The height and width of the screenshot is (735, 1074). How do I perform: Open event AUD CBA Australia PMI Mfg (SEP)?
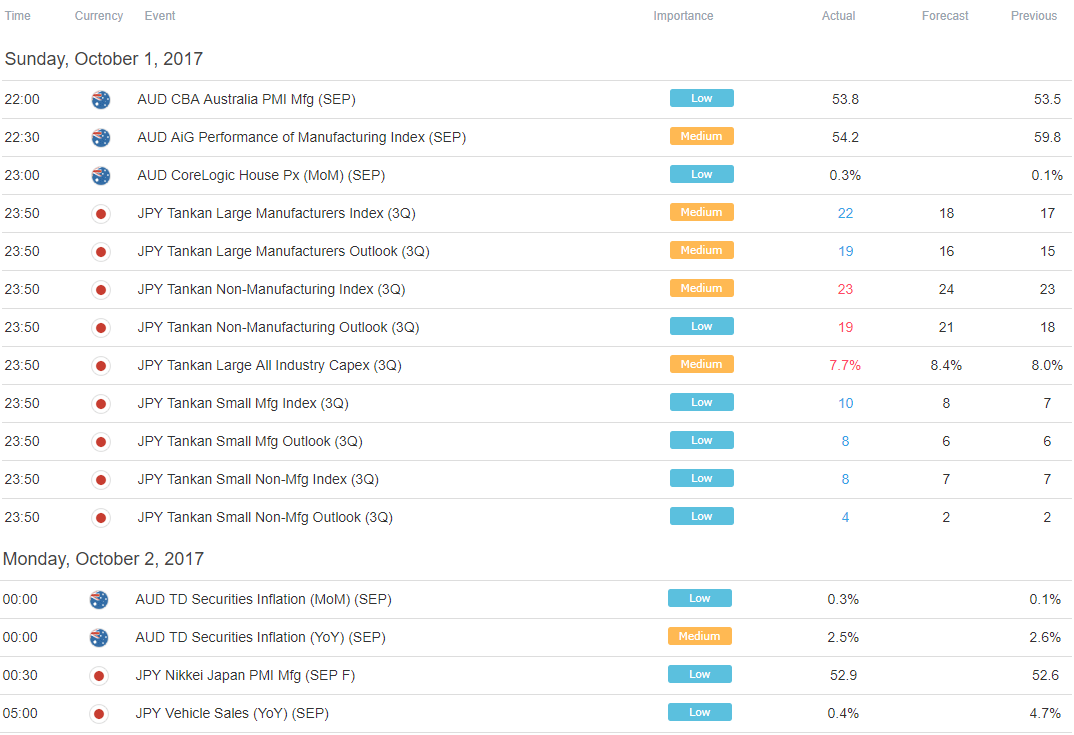[x=247, y=99]
